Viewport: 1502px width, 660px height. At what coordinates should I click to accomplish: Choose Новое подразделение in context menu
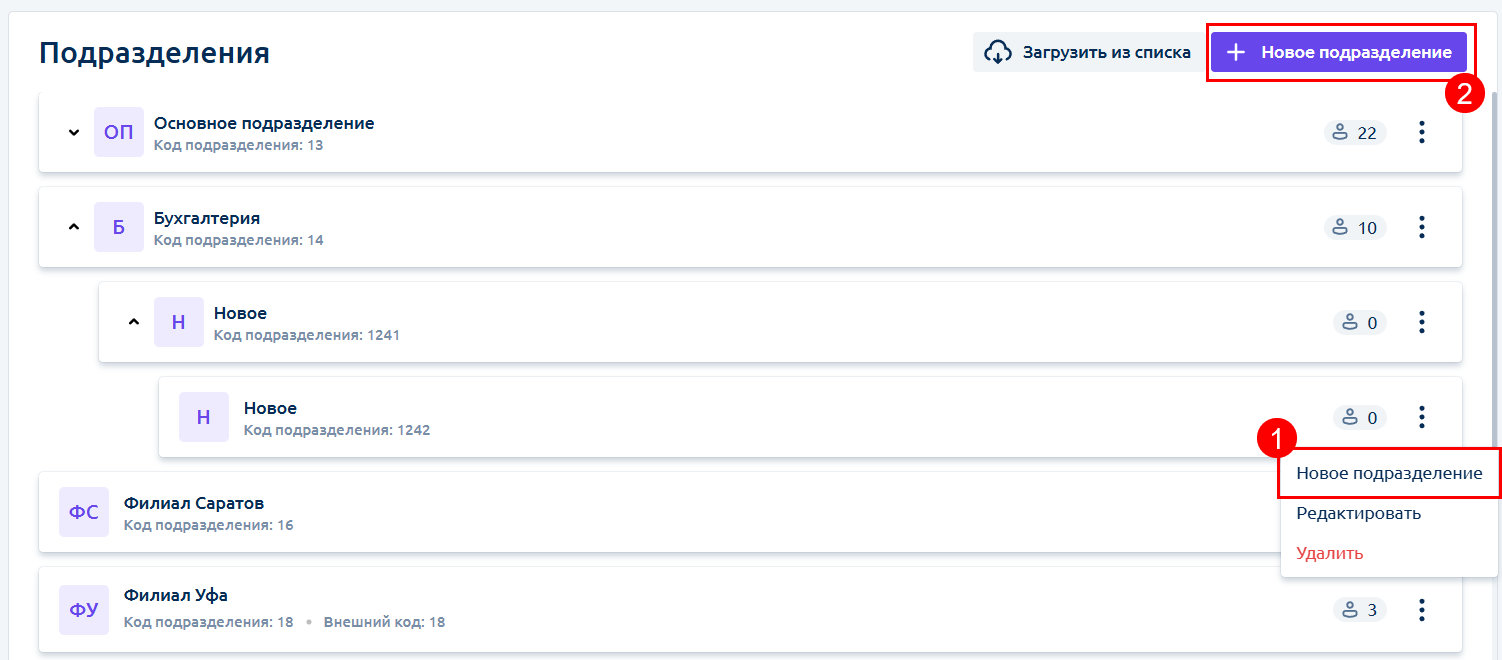pyautogui.click(x=1389, y=473)
